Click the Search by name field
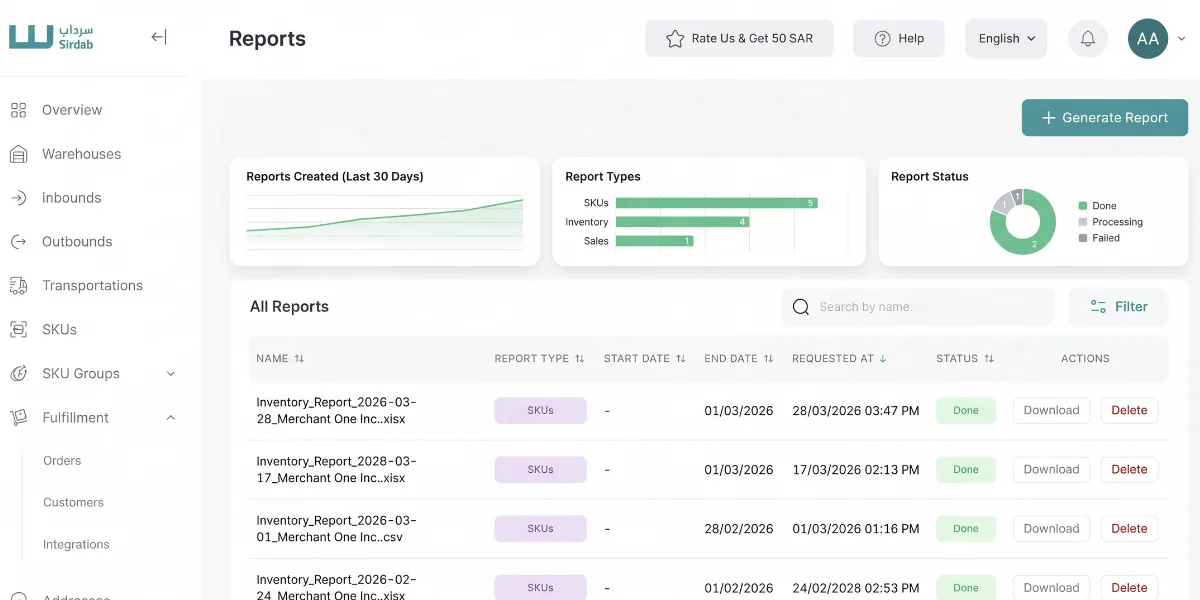This screenshot has width=1200, height=600. [918, 307]
